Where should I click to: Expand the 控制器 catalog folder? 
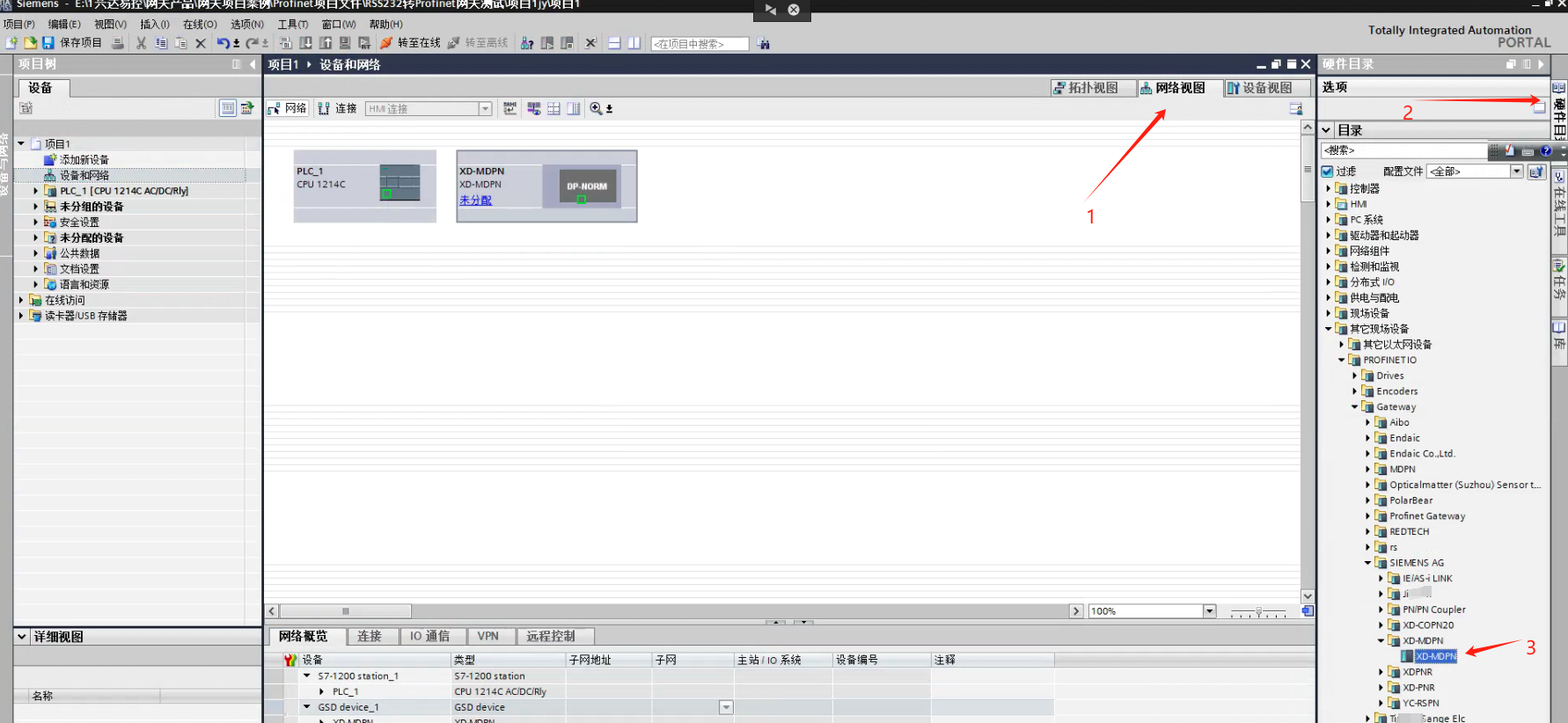coord(1329,188)
